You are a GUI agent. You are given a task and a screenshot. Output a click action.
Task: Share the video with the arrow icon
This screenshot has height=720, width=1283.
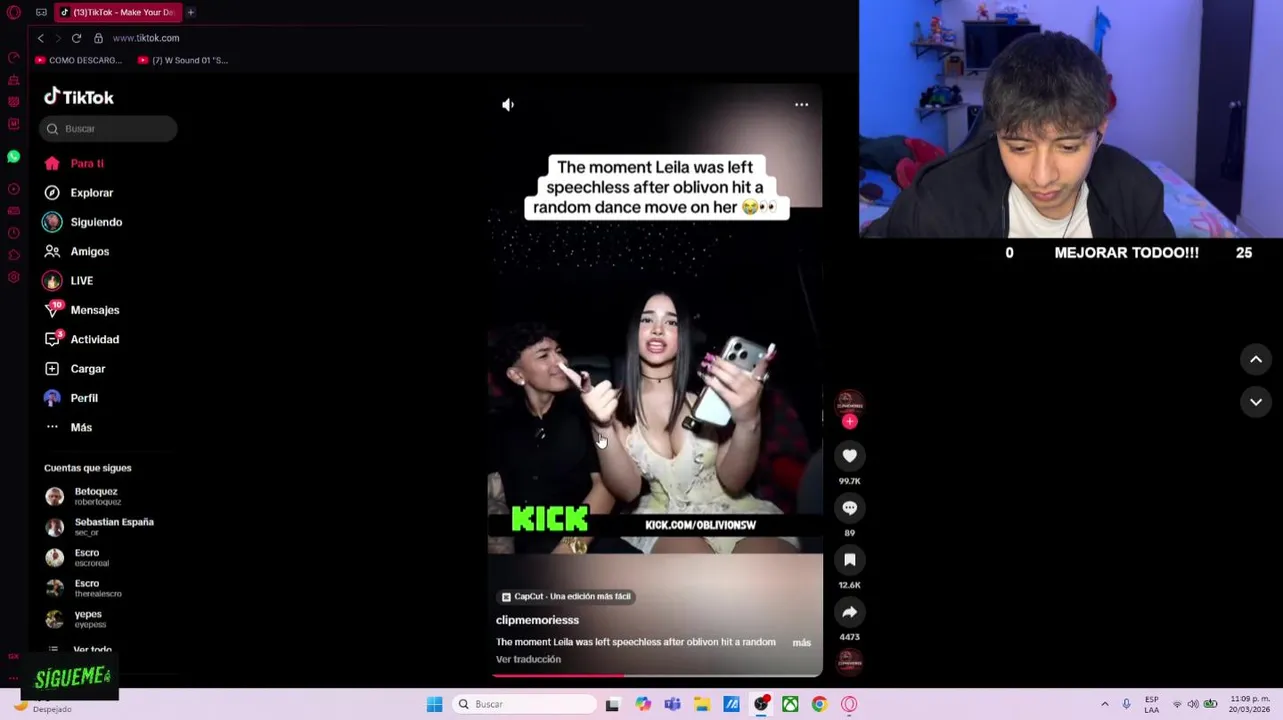[849, 612]
